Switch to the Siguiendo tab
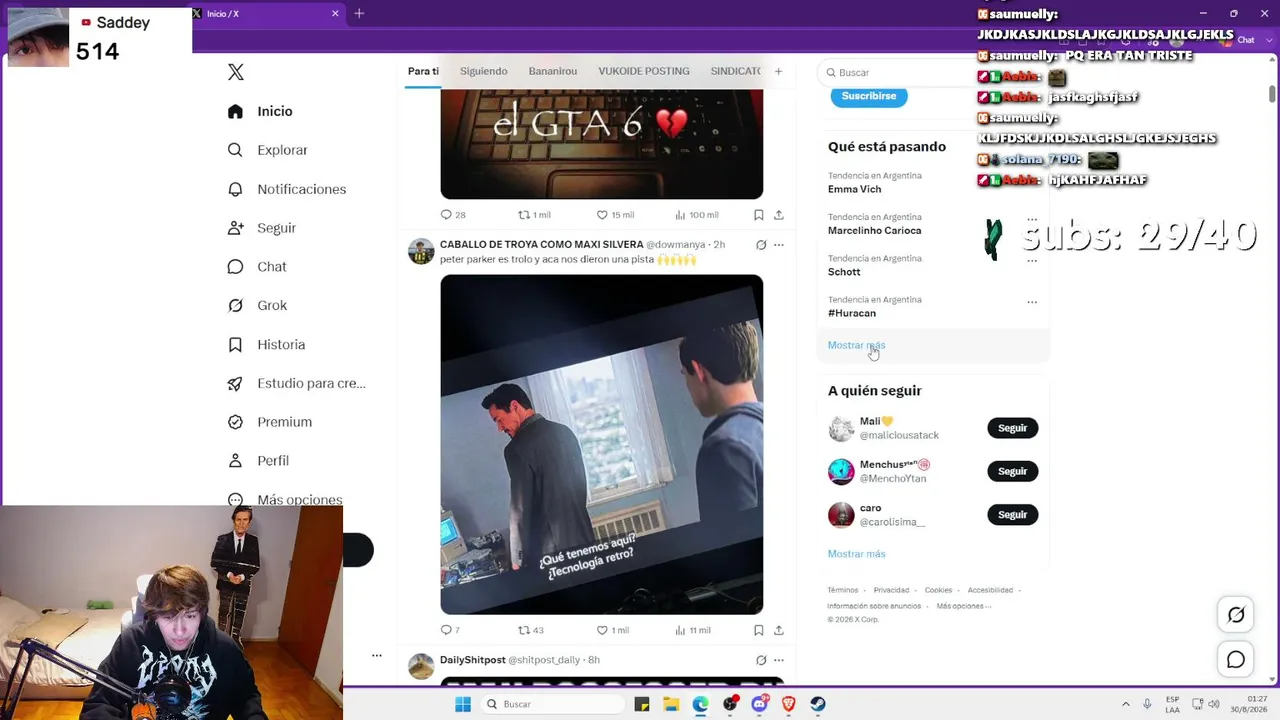1280x720 pixels. coord(484,71)
